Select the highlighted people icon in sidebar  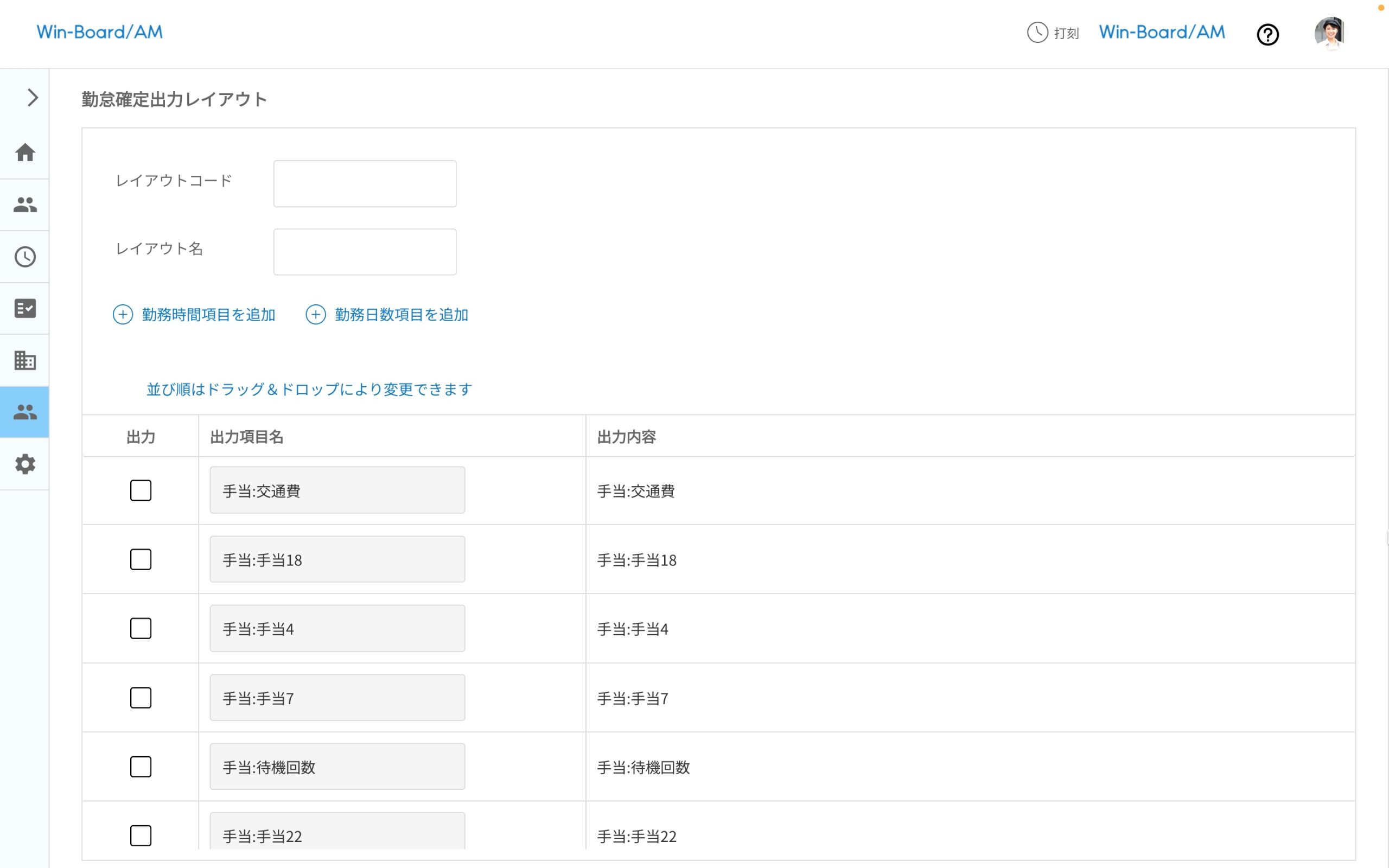click(x=24, y=412)
